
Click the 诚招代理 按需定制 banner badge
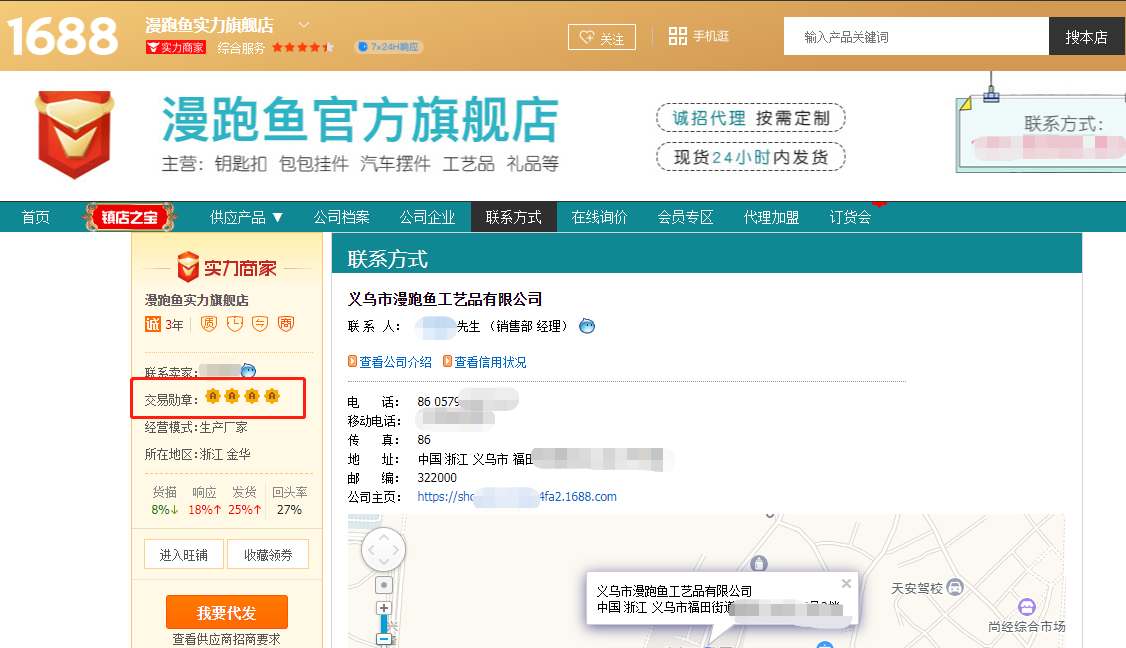(750, 118)
